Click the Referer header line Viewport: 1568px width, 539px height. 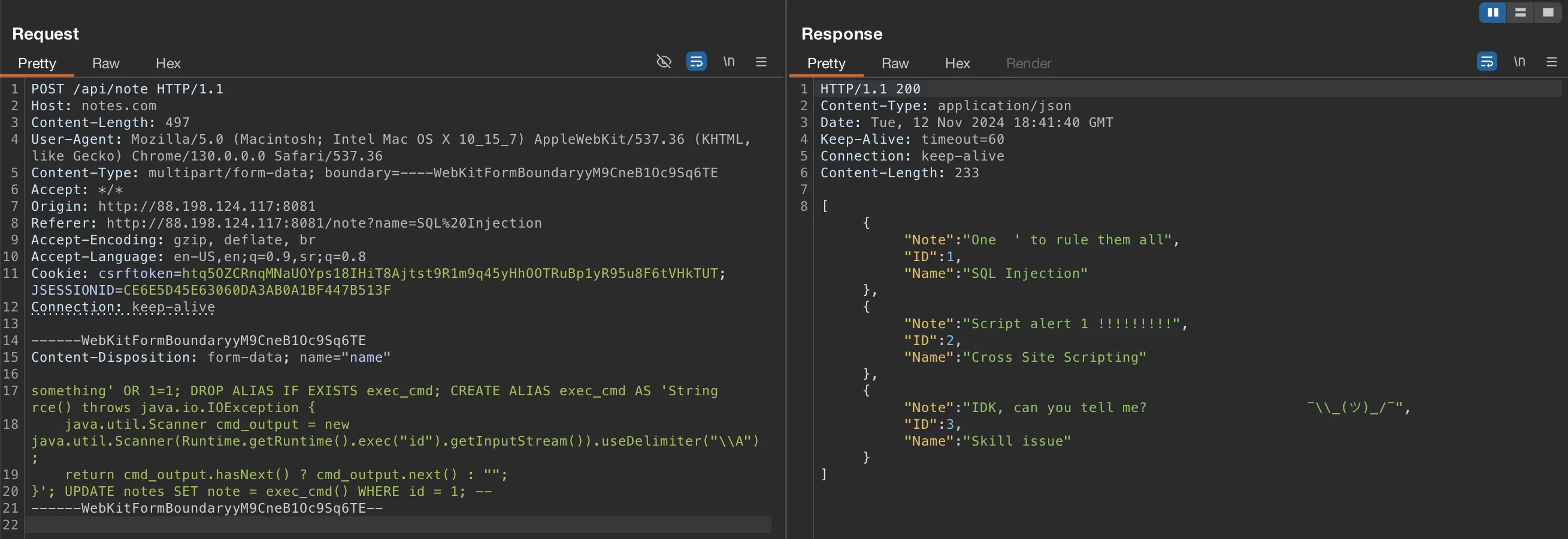point(286,223)
